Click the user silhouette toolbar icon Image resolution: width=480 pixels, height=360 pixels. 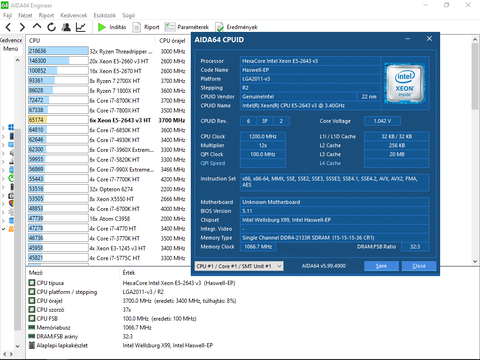66,27
